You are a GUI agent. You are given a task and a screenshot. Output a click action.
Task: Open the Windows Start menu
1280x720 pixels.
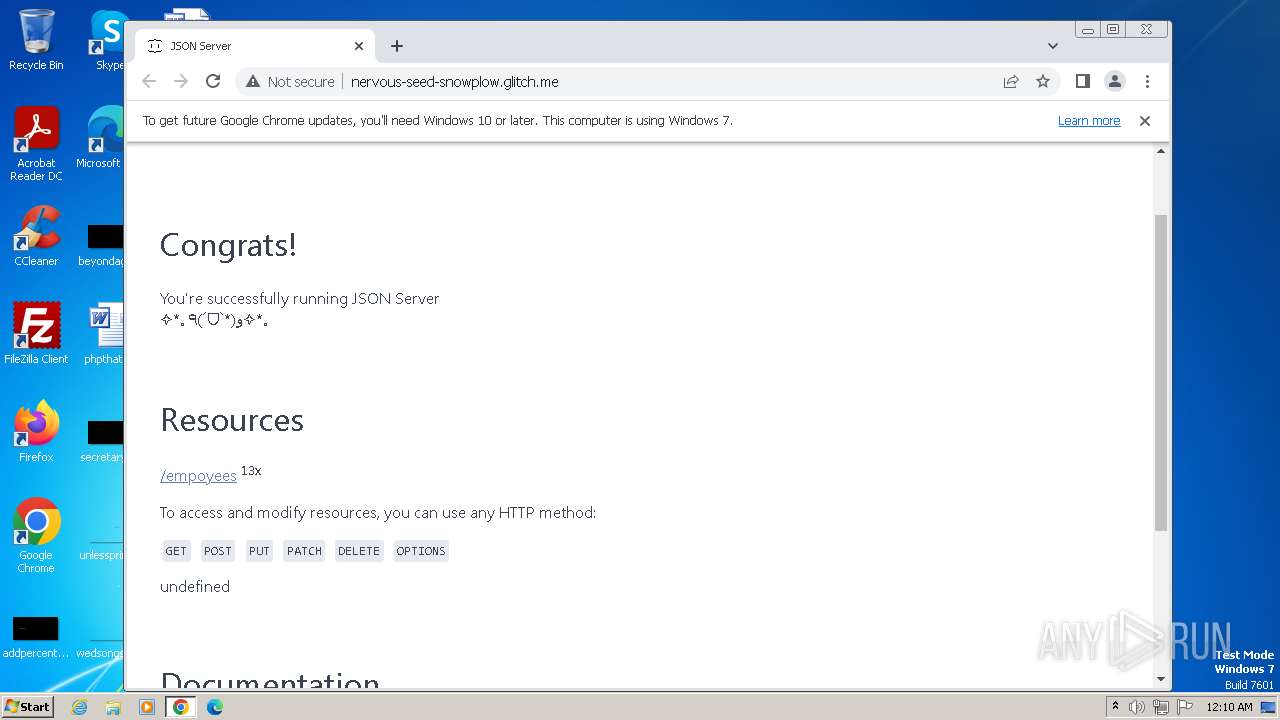[x=28, y=706]
